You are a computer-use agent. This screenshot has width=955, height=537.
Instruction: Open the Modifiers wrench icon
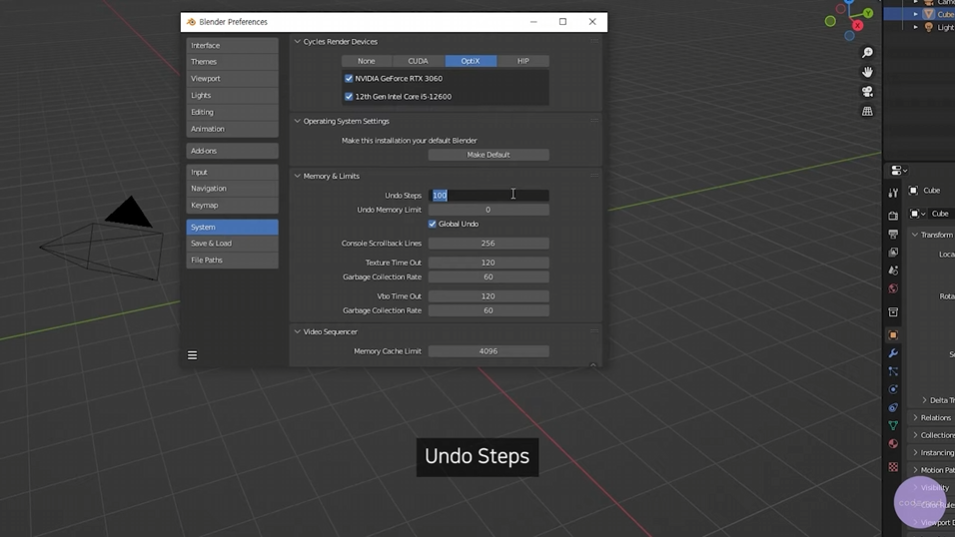[893, 353]
